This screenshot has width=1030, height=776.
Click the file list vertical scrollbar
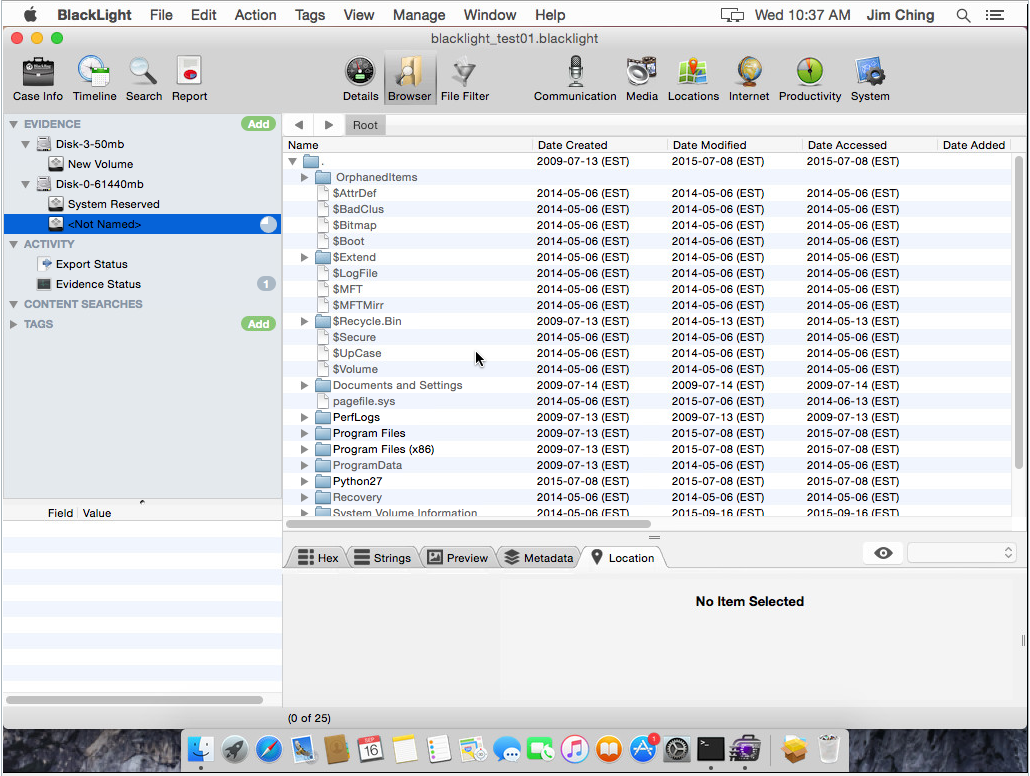tap(1019, 313)
